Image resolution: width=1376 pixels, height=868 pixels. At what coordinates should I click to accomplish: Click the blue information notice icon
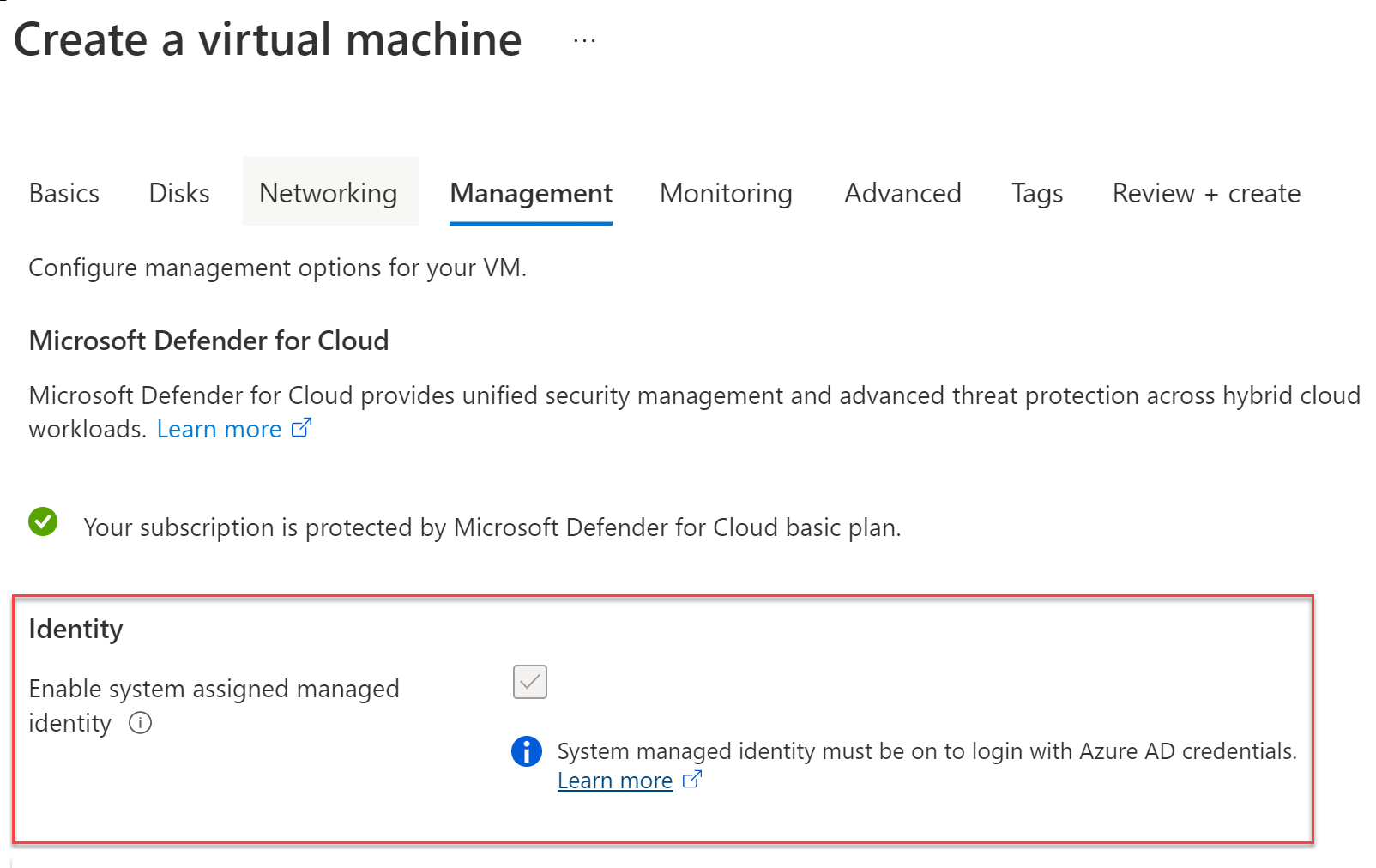pos(526,751)
